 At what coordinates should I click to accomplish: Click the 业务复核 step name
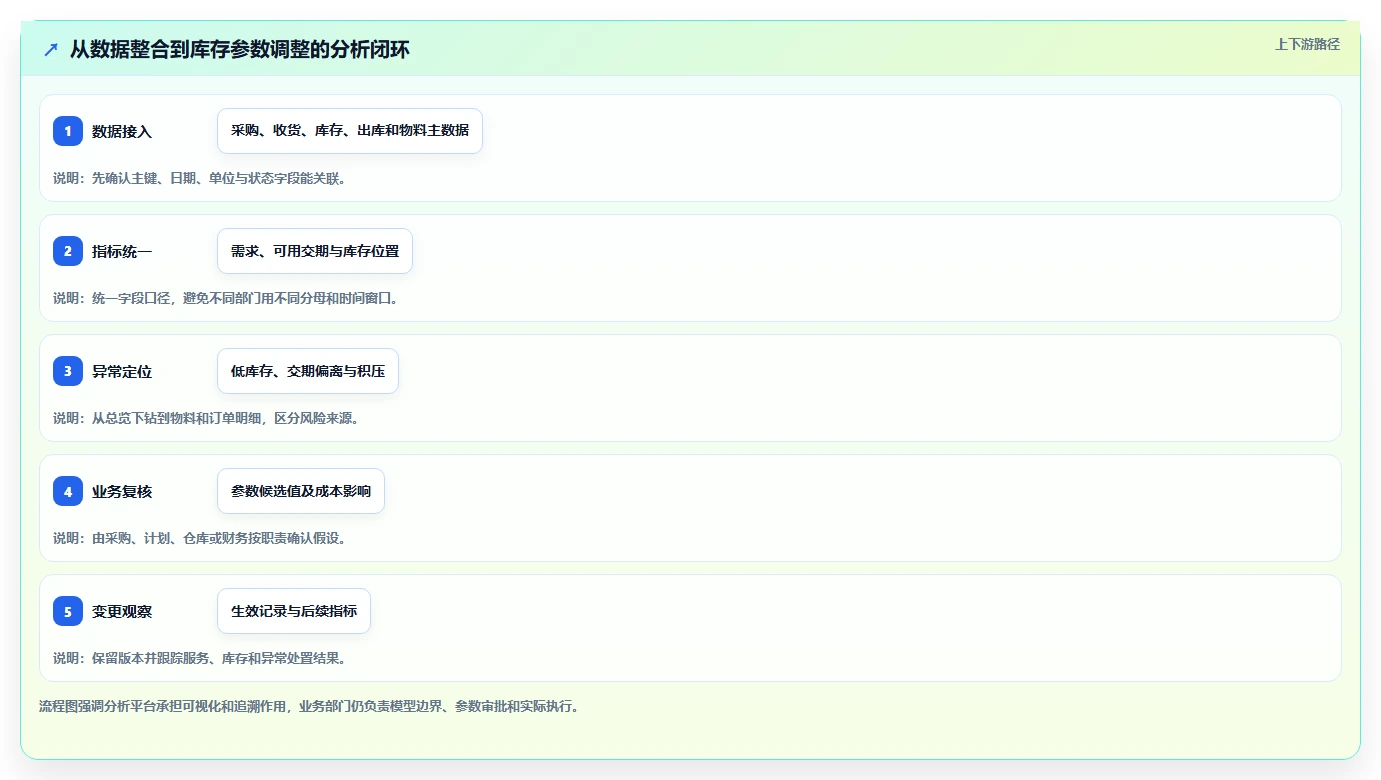[x=122, y=491]
